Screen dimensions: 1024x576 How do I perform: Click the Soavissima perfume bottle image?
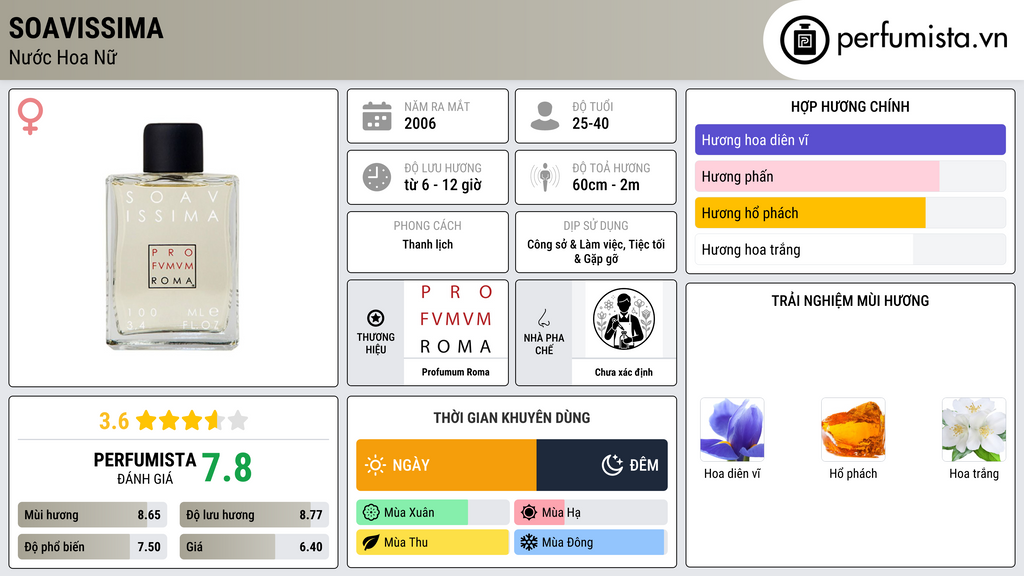172,236
